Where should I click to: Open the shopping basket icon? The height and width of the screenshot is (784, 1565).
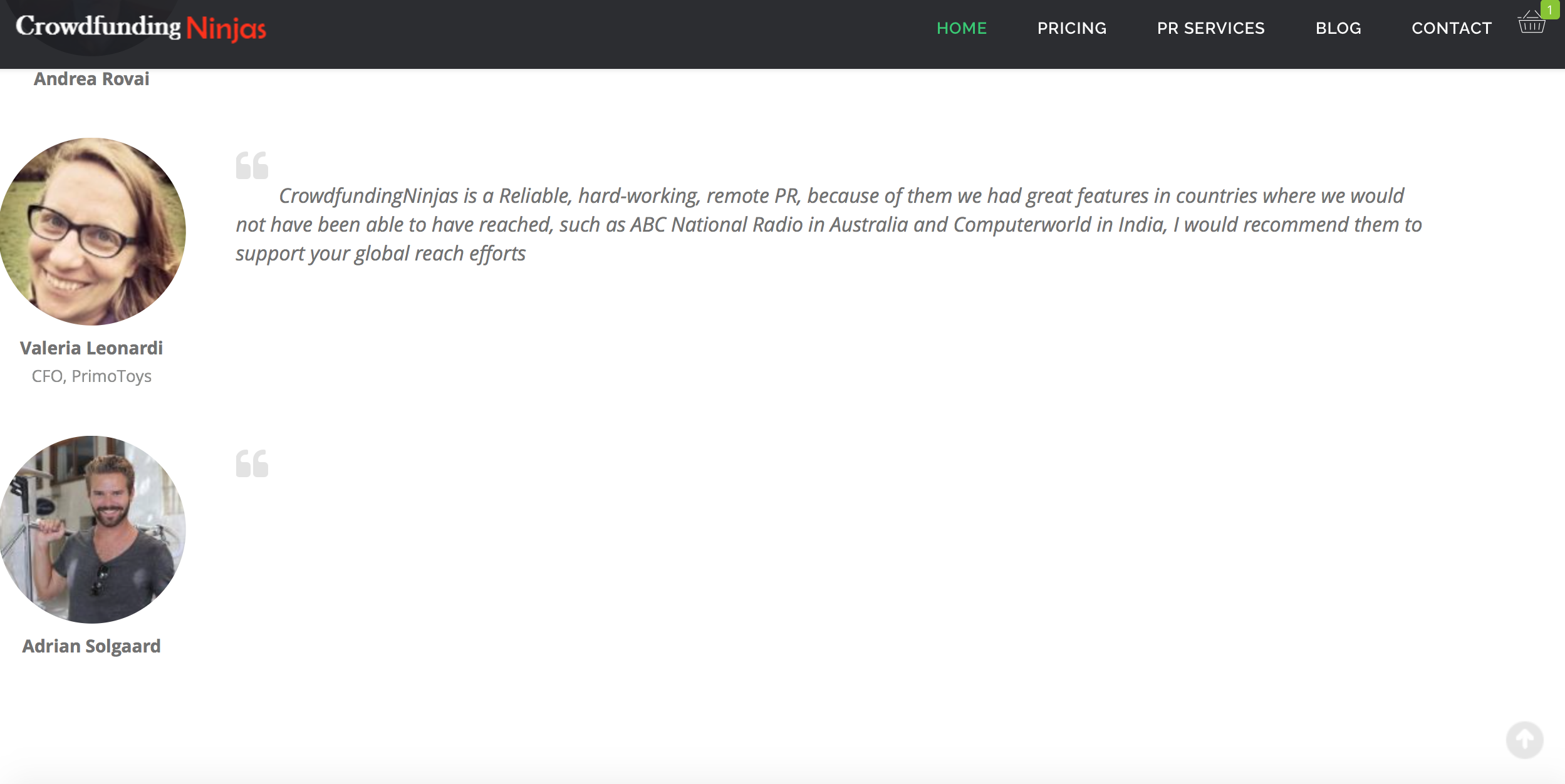click(1531, 23)
